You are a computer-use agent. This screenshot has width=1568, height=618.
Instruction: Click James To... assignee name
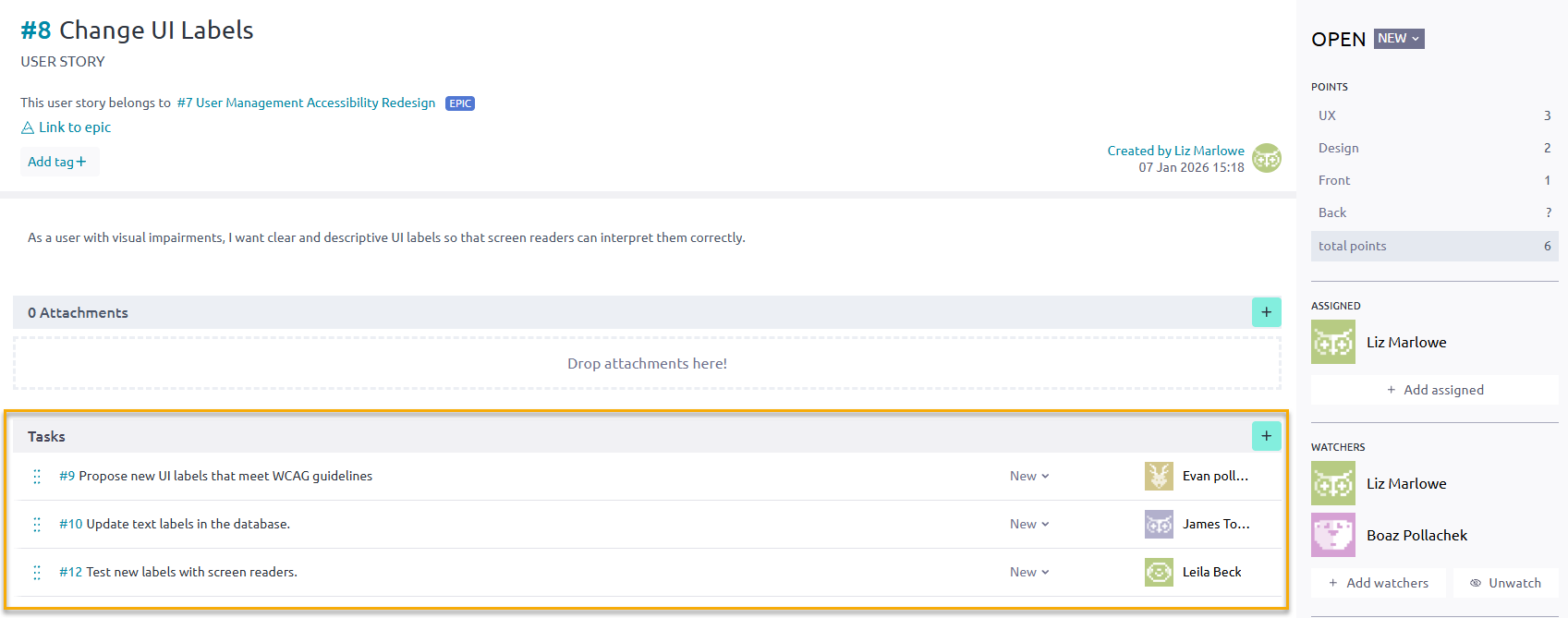(1216, 524)
